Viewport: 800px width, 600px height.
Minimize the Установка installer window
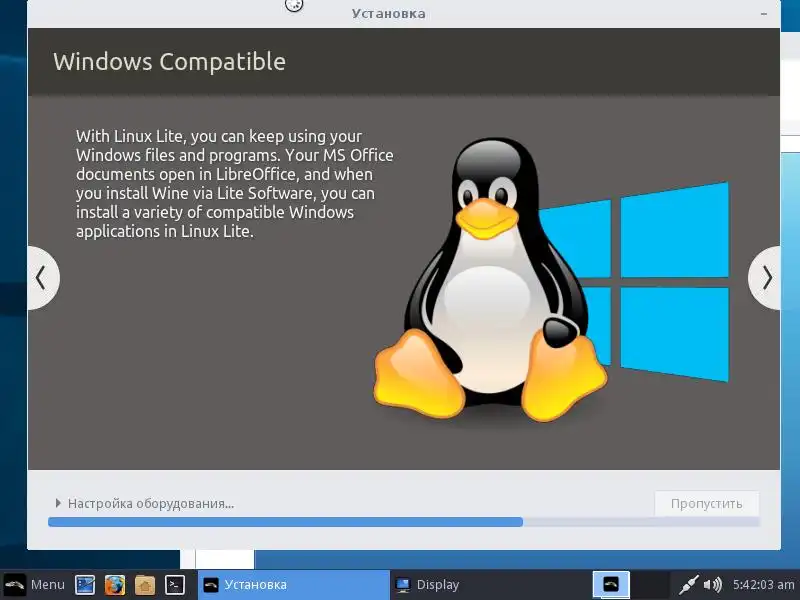click(x=764, y=14)
